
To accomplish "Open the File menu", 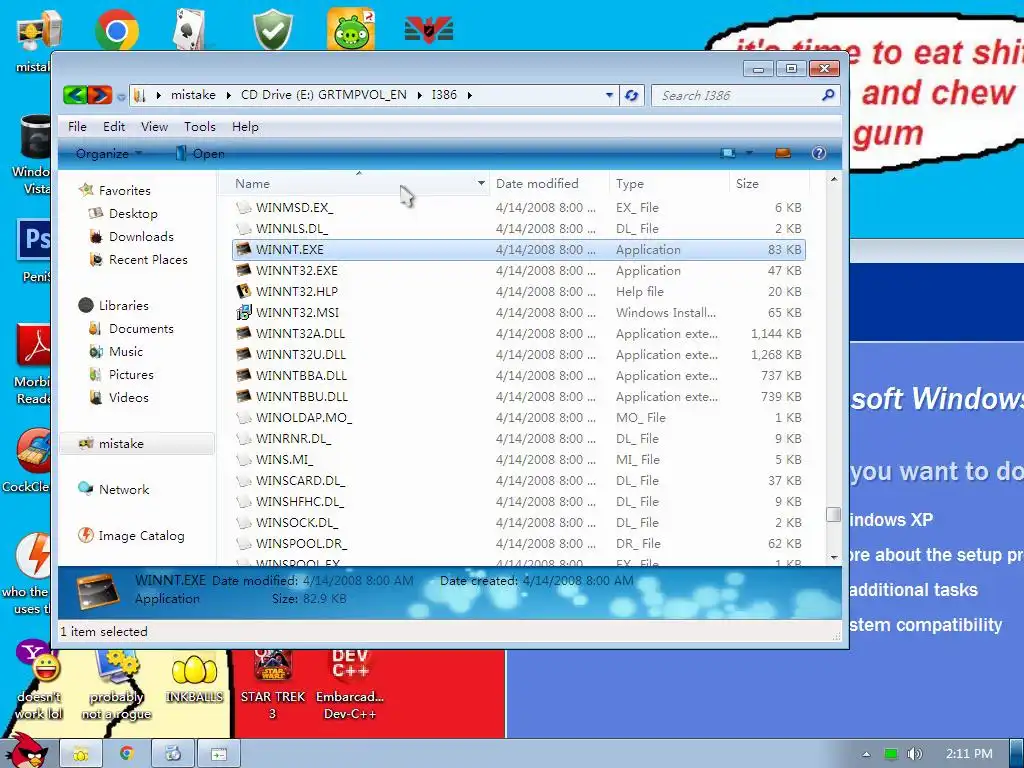I will point(77,127).
